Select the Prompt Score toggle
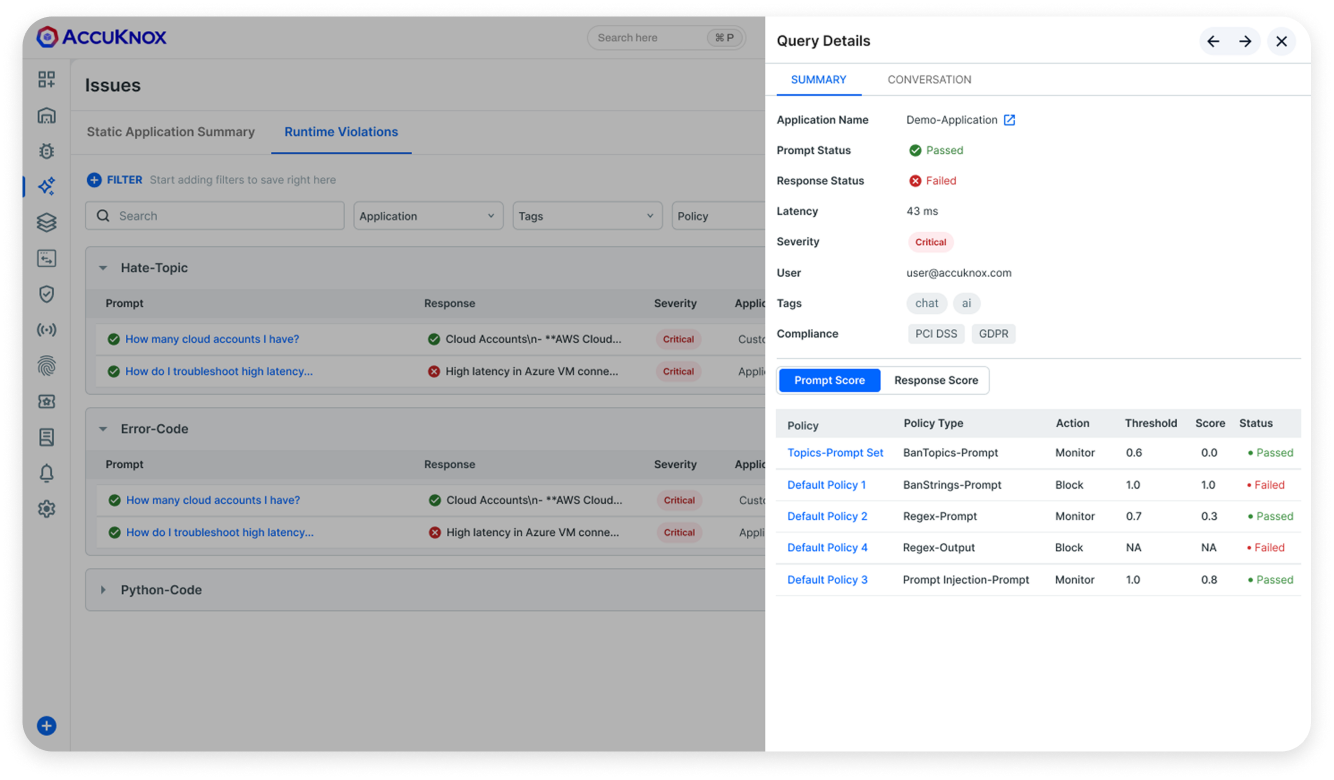The image size is (1334, 780). click(829, 380)
